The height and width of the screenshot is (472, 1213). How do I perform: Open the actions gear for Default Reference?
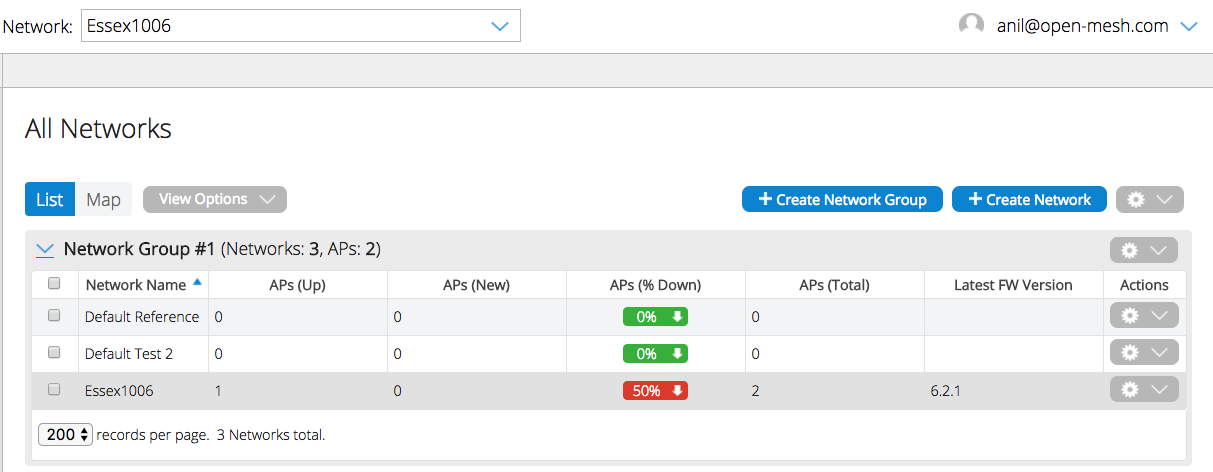pyautogui.click(x=1144, y=315)
